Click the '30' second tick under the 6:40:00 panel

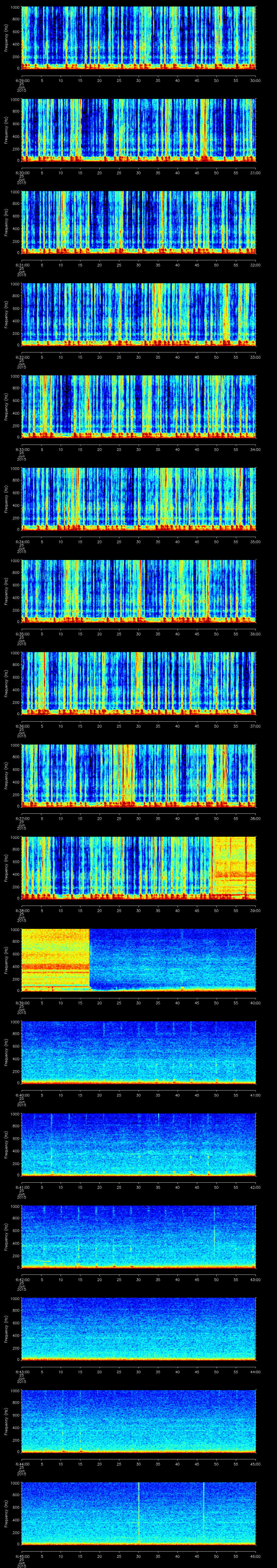pyautogui.click(x=139, y=1095)
